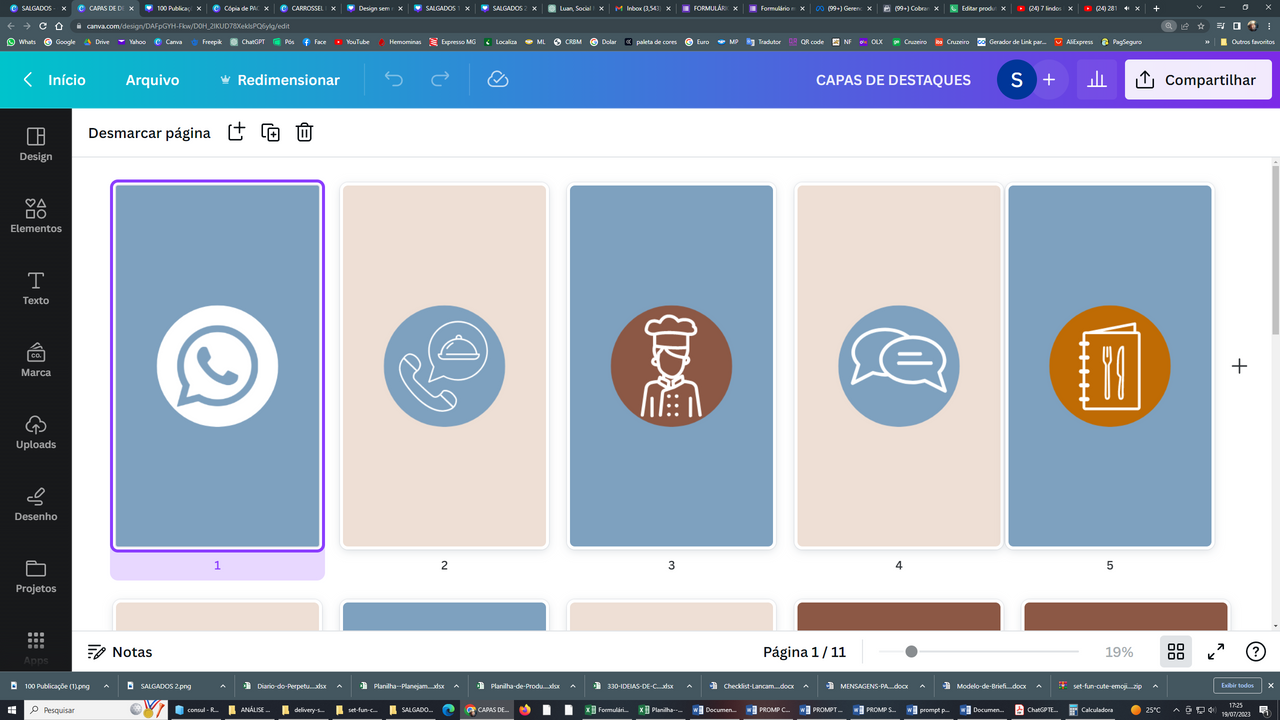This screenshot has height=720, width=1280.
Task: Click the Página 1 / 11 indicator
Action: [x=804, y=652]
